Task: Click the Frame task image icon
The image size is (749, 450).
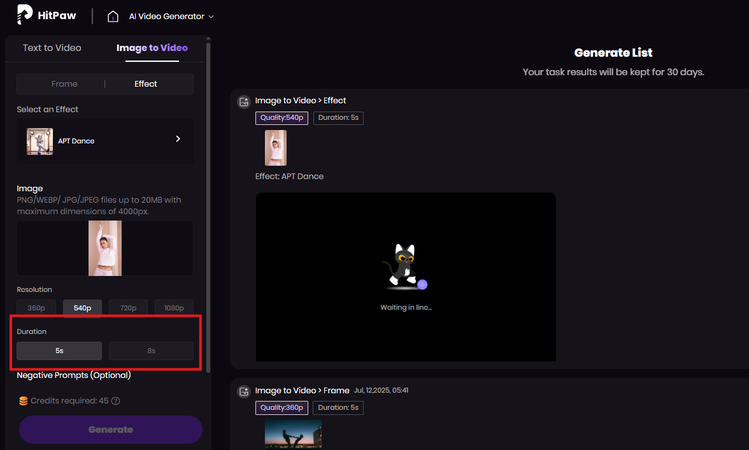Action: [x=244, y=392]
